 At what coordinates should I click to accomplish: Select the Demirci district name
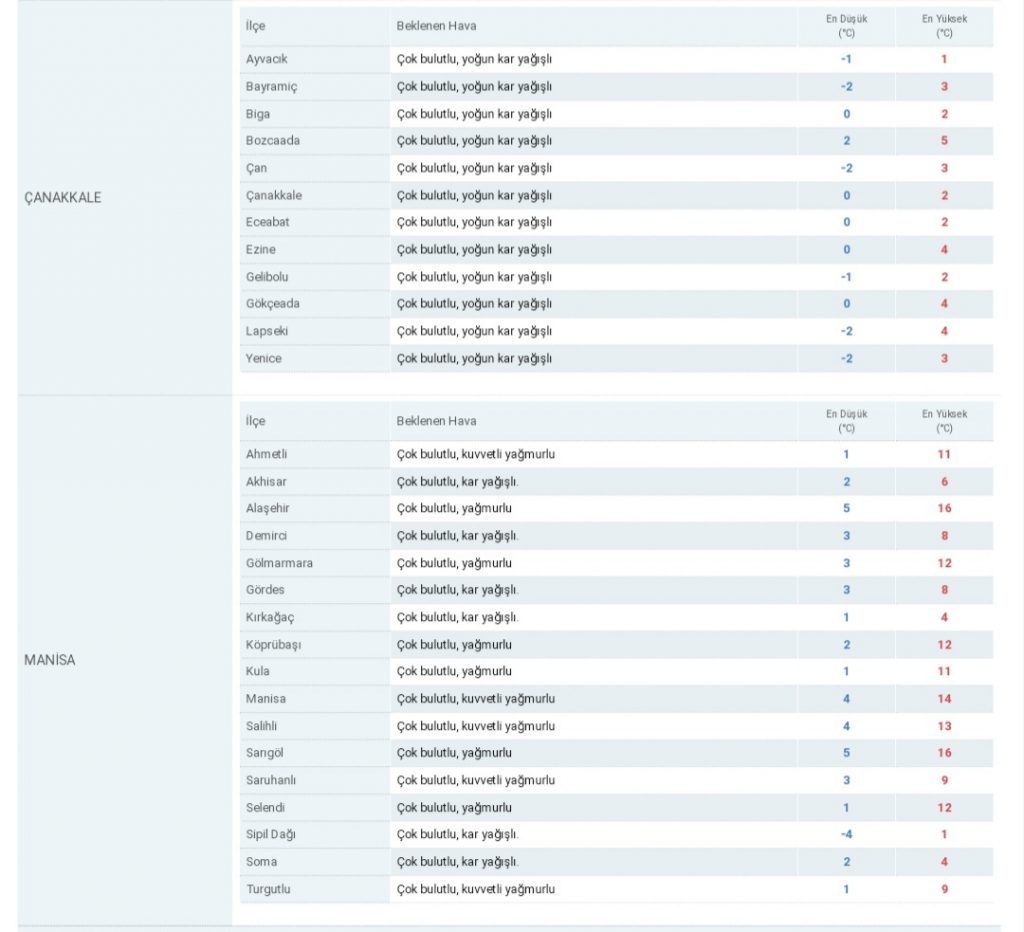(266, 536)
